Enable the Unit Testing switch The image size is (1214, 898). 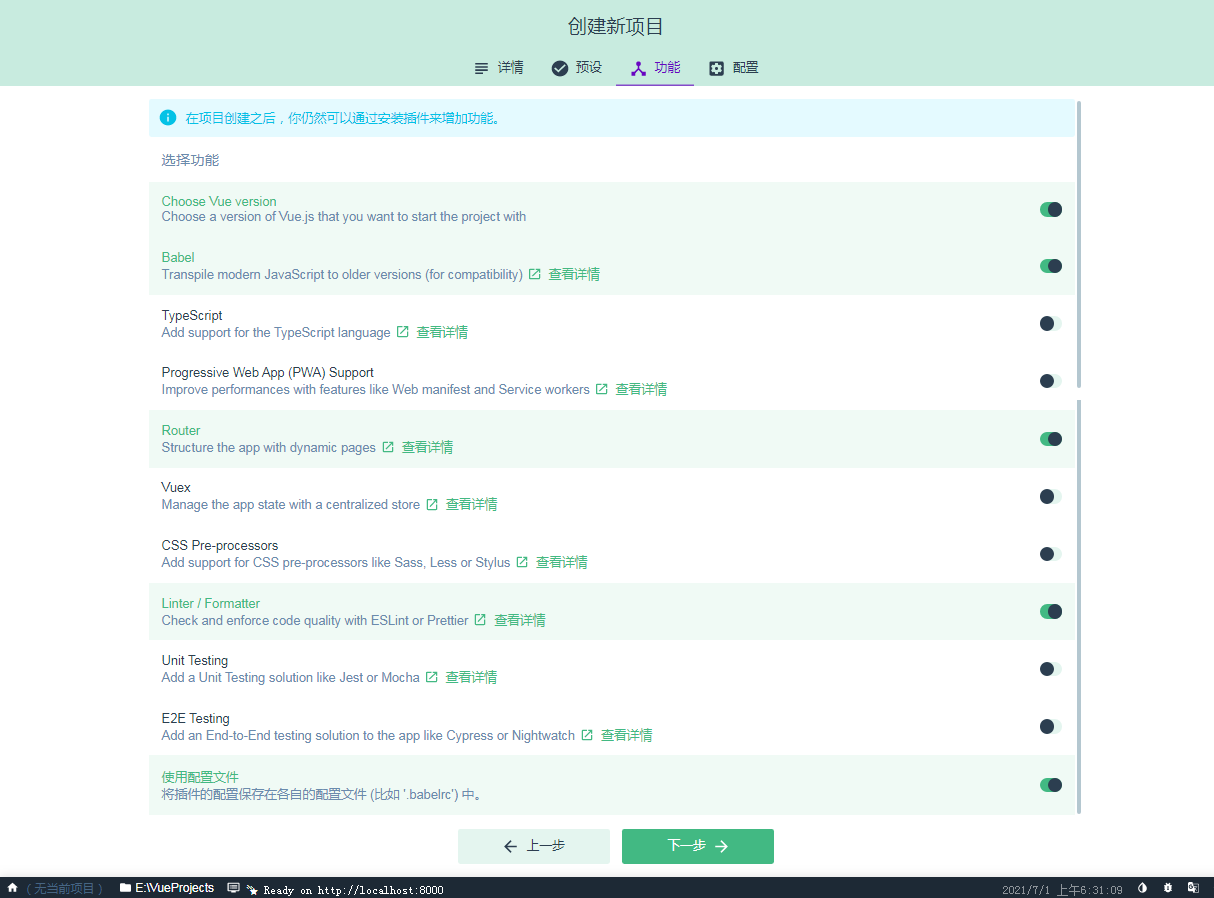1051,669
